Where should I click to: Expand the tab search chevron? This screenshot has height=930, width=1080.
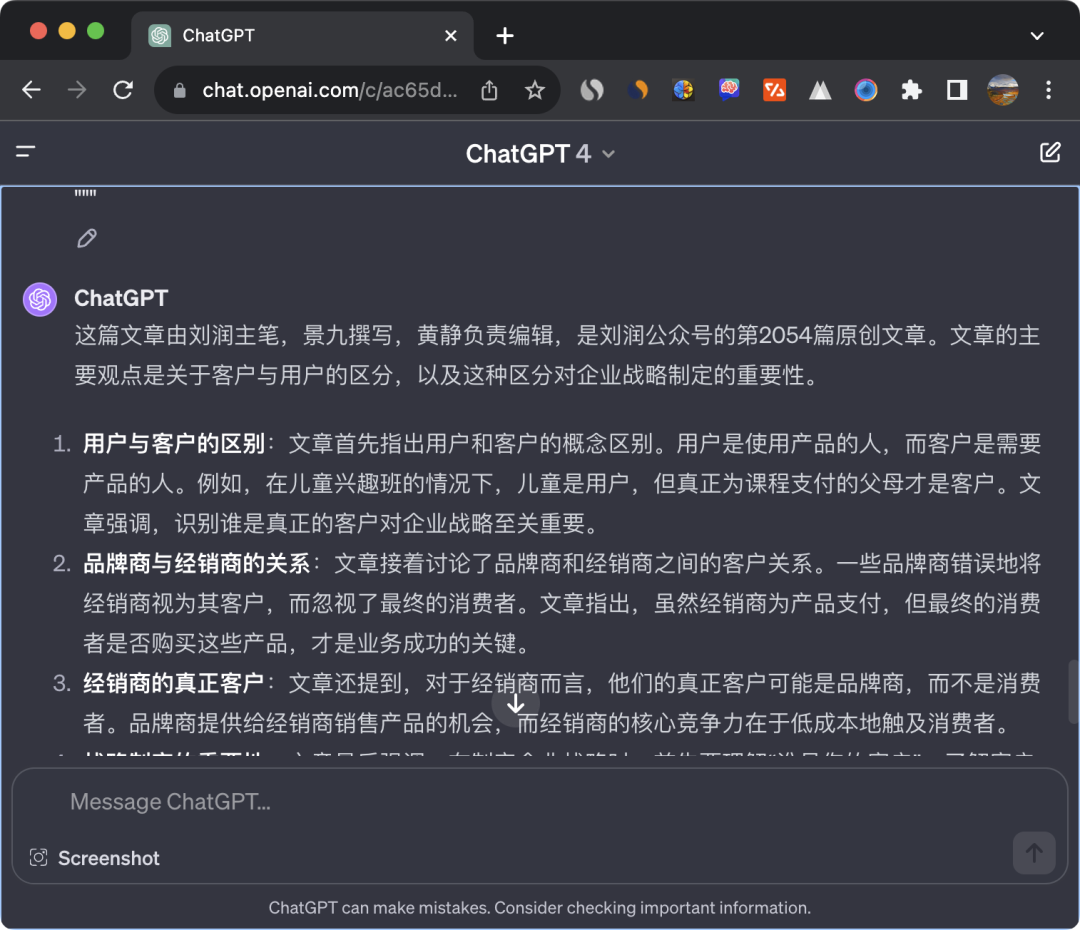pyautogui.click(x=1037, y=36)
